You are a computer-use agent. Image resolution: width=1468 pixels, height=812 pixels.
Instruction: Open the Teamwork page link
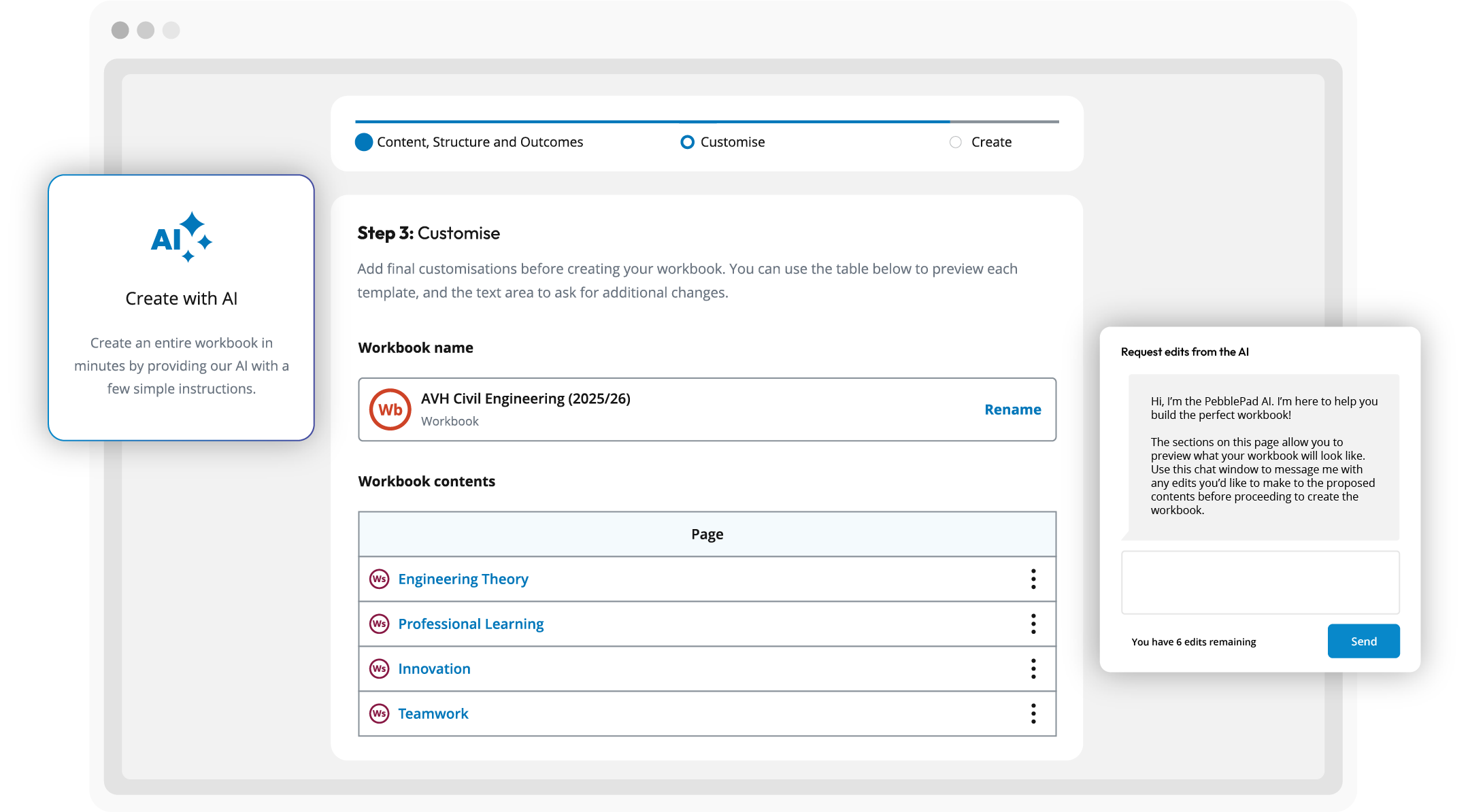(x=433, y=713)
